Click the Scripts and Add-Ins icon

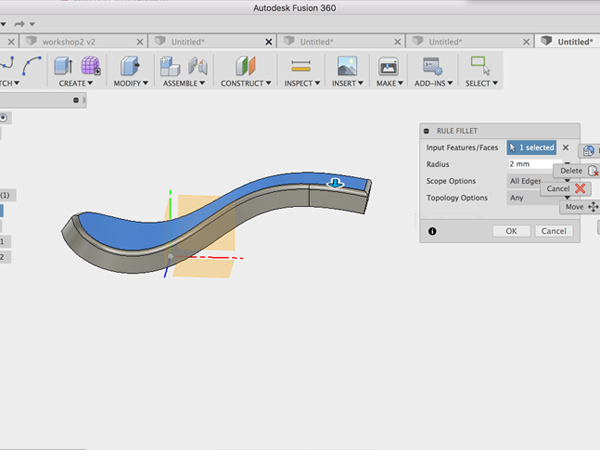pos(432,66)
